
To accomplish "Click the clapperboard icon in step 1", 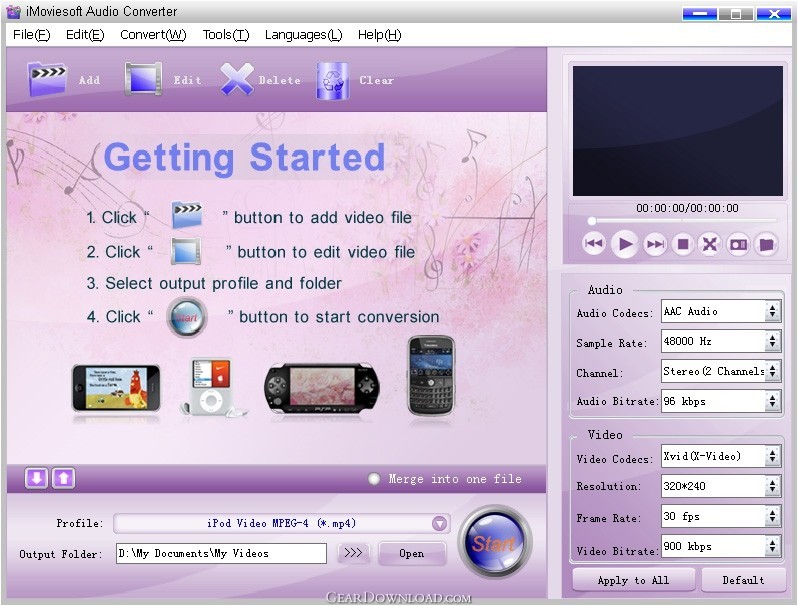I will coord(187,215).
